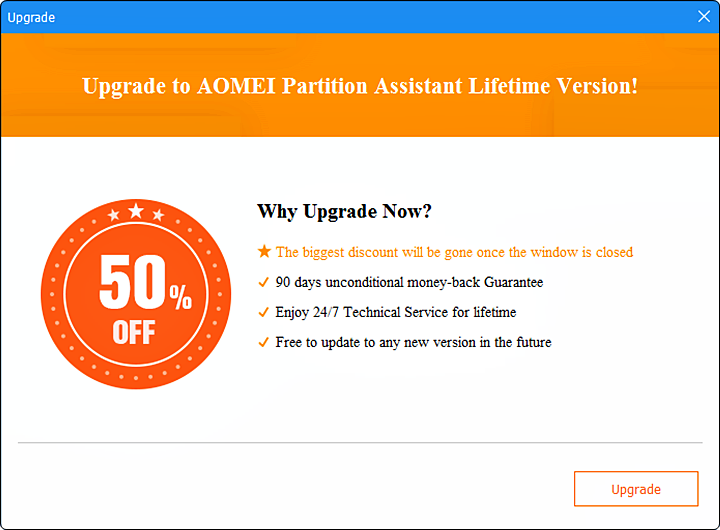Click the checkmark beside Free to update
Image resolution: width=720 pixels, height=530 pixels.
264,342
